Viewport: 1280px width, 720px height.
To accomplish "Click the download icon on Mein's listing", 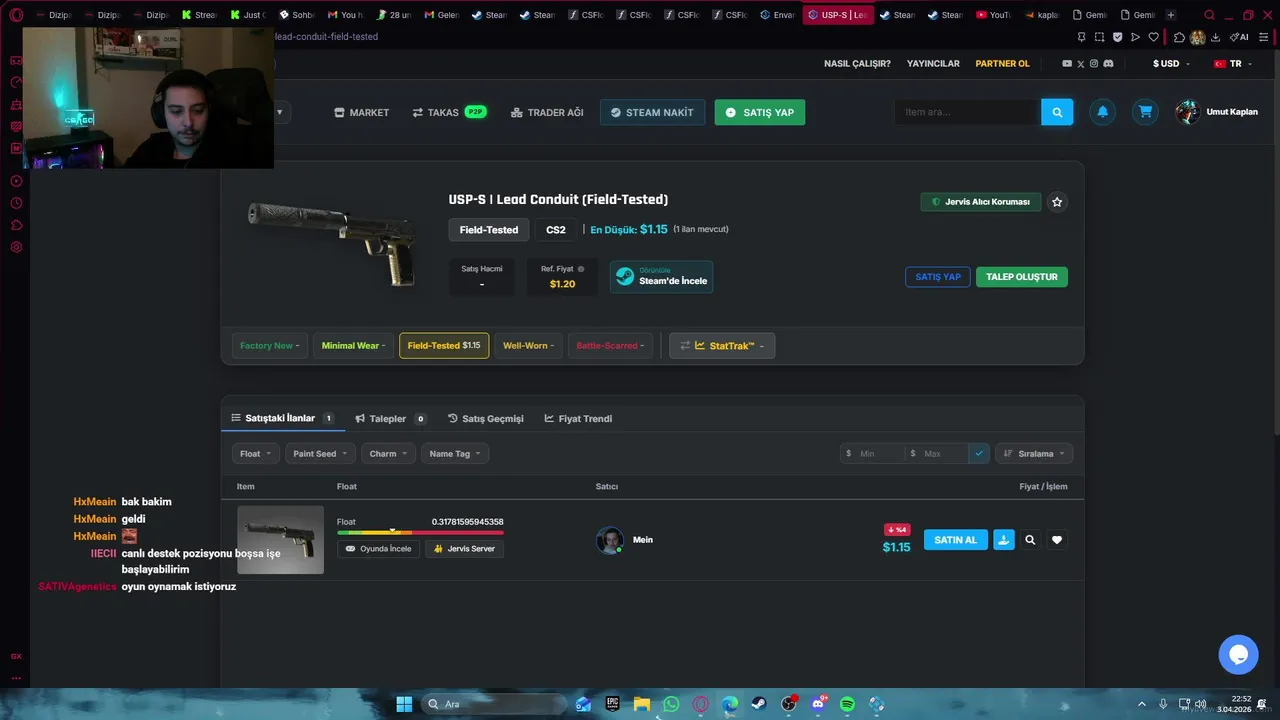I will 1003,540.
